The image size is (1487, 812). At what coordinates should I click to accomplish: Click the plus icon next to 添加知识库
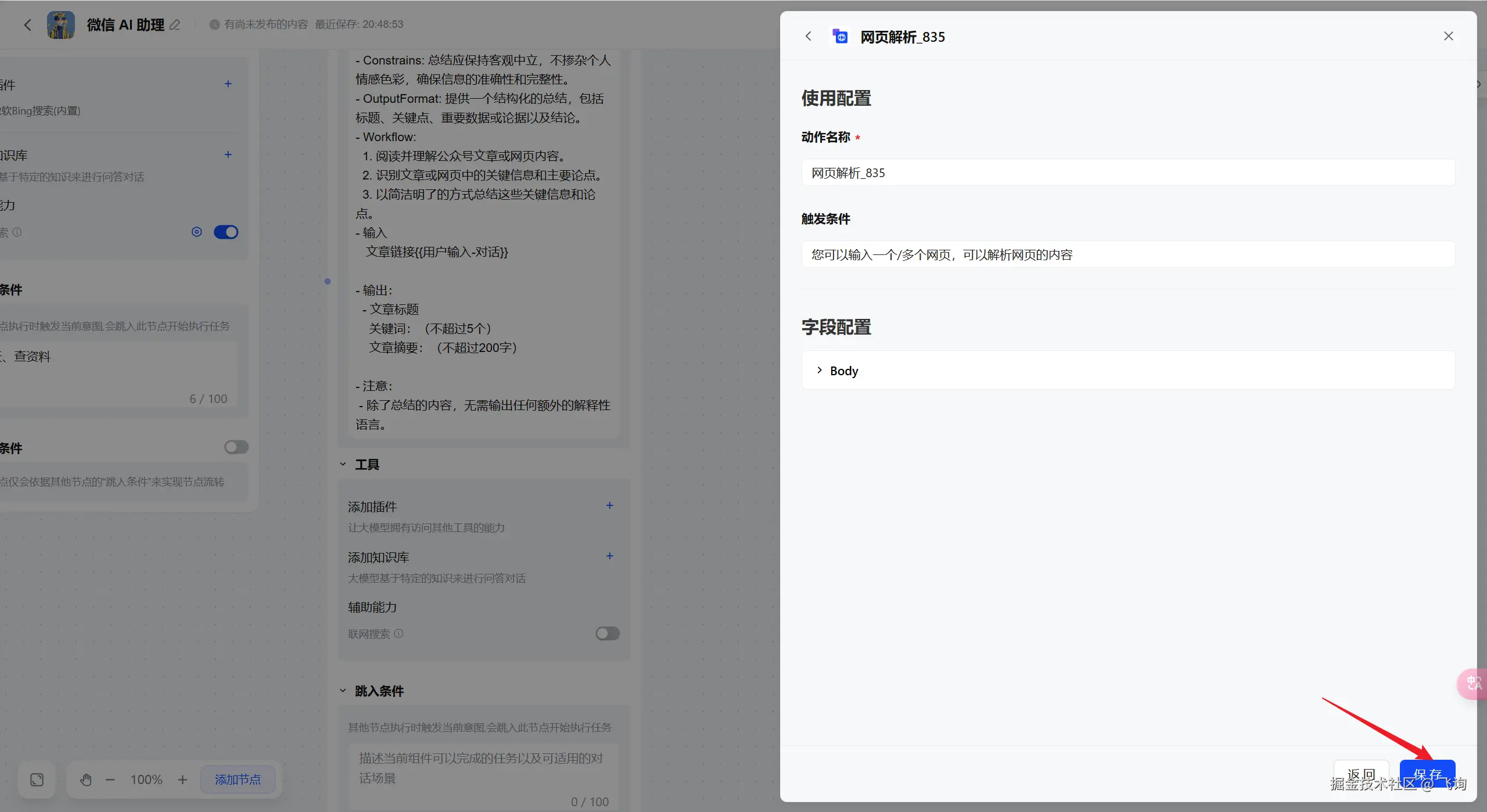point(609,556)
